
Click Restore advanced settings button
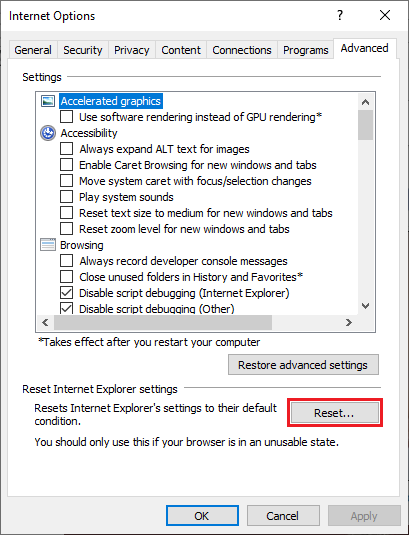[303, 365]
